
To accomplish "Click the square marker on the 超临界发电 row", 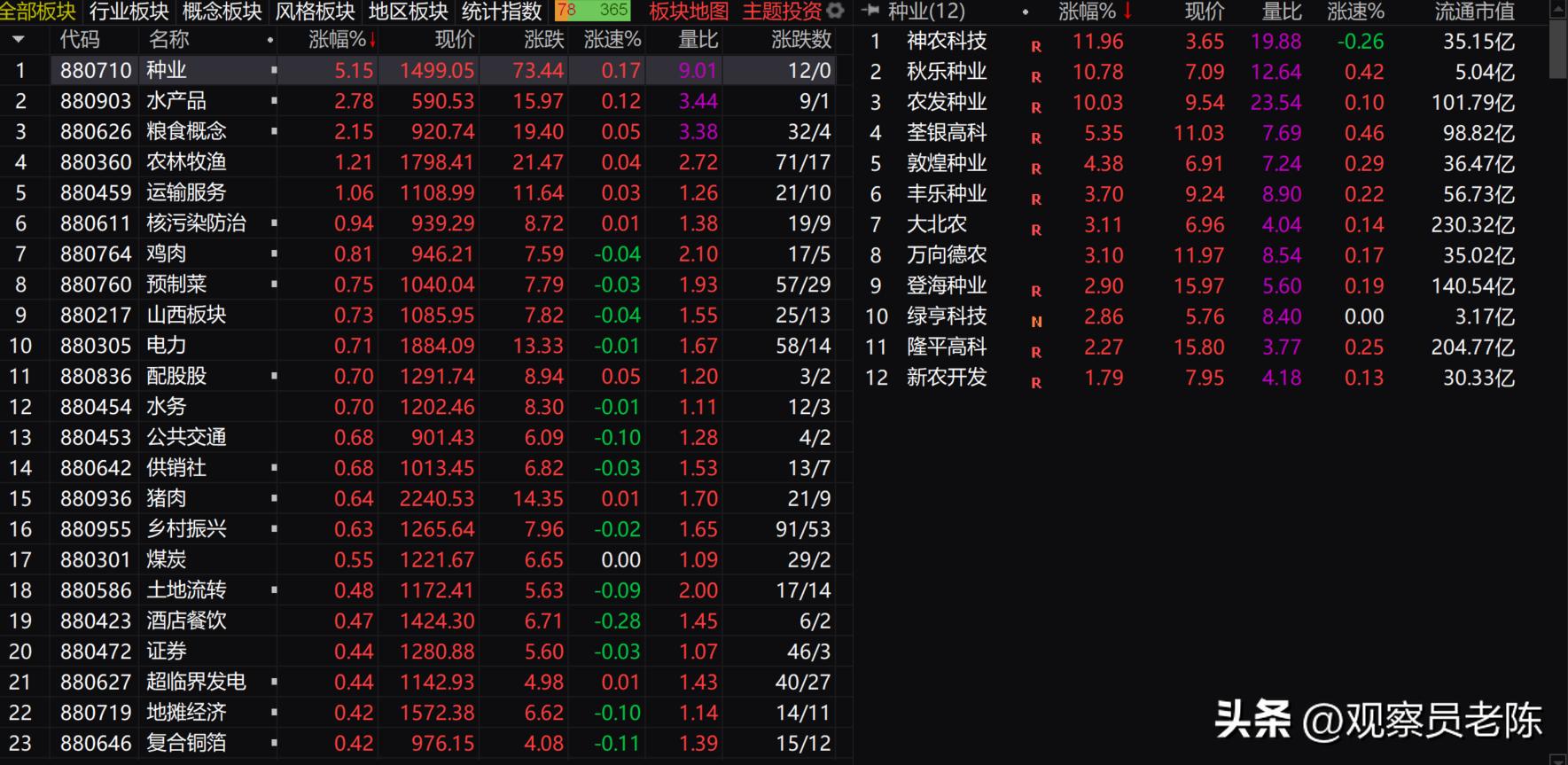I will pyautogui.click(x=274, y=682).
